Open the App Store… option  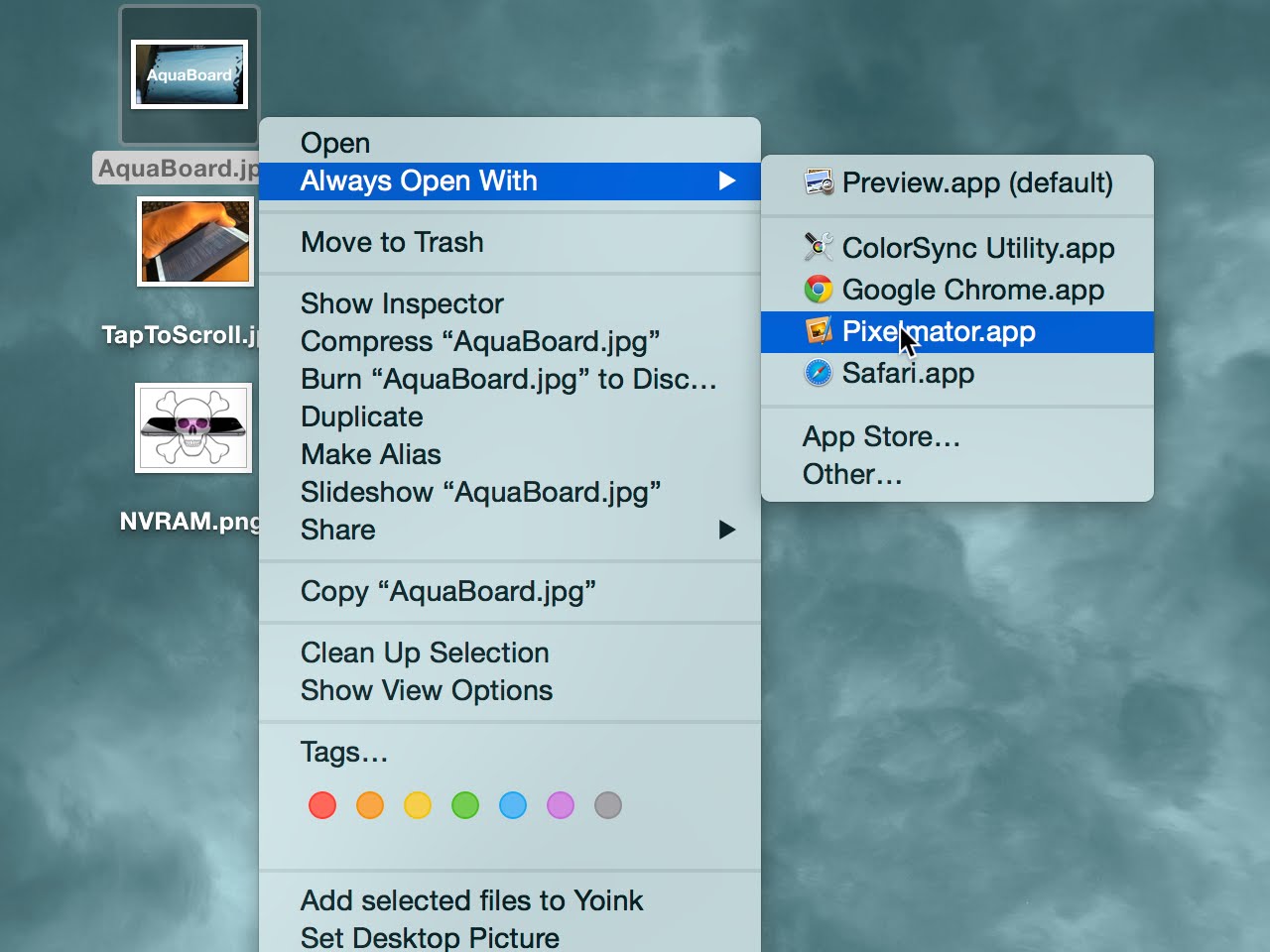tap(881, 436)
